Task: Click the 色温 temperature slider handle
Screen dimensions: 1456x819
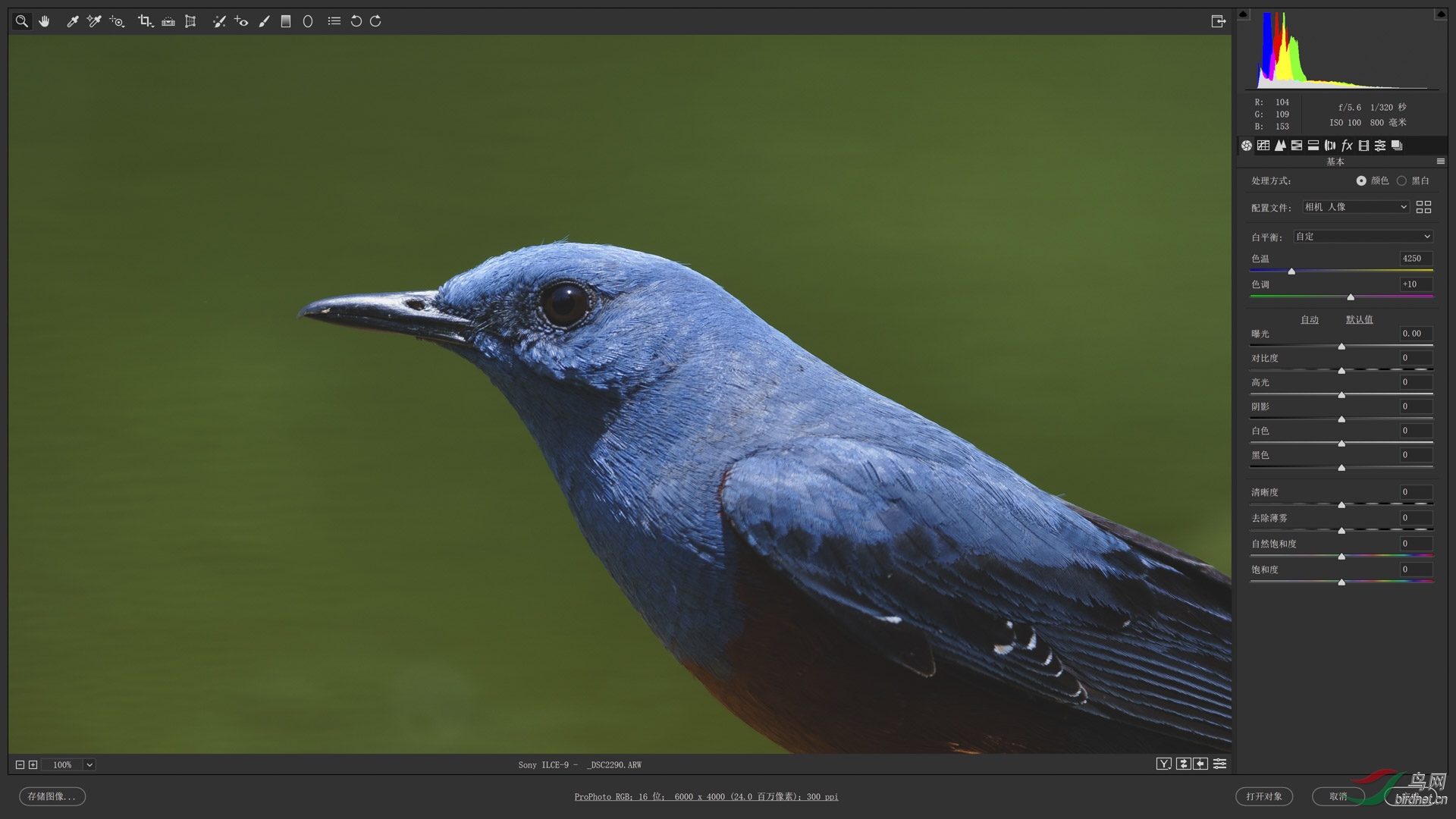Action: pos(1291,271)
